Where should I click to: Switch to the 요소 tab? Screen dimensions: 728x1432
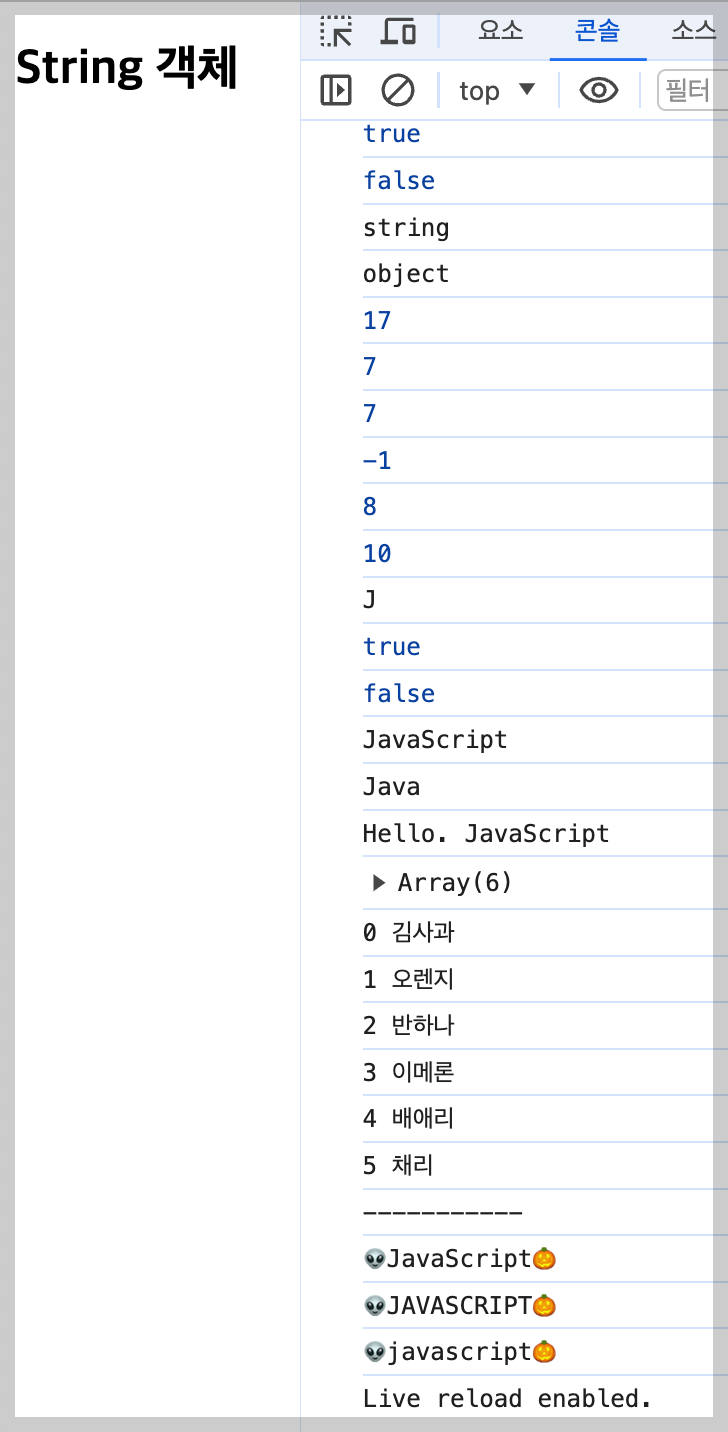pyautogui.click(x=501, y=32)
